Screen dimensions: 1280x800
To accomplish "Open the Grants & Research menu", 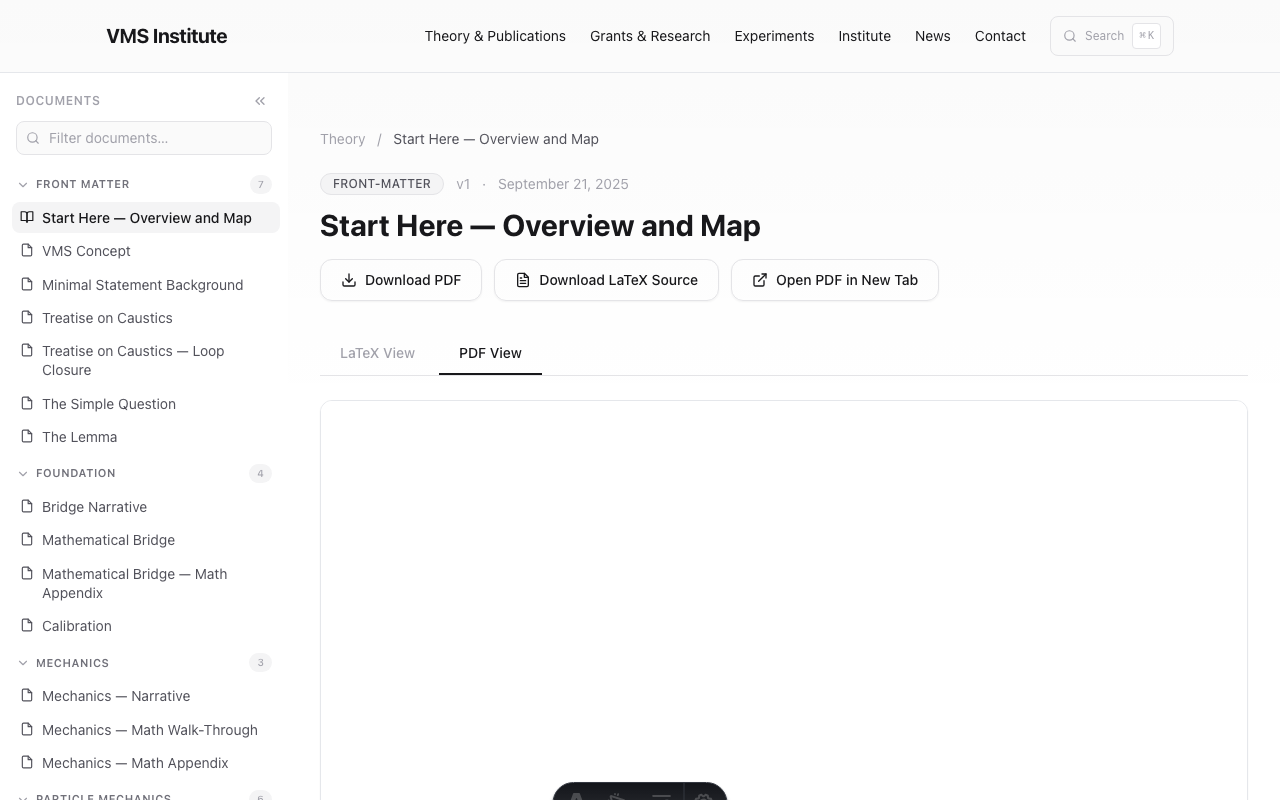I will click(x=650, y=36).
